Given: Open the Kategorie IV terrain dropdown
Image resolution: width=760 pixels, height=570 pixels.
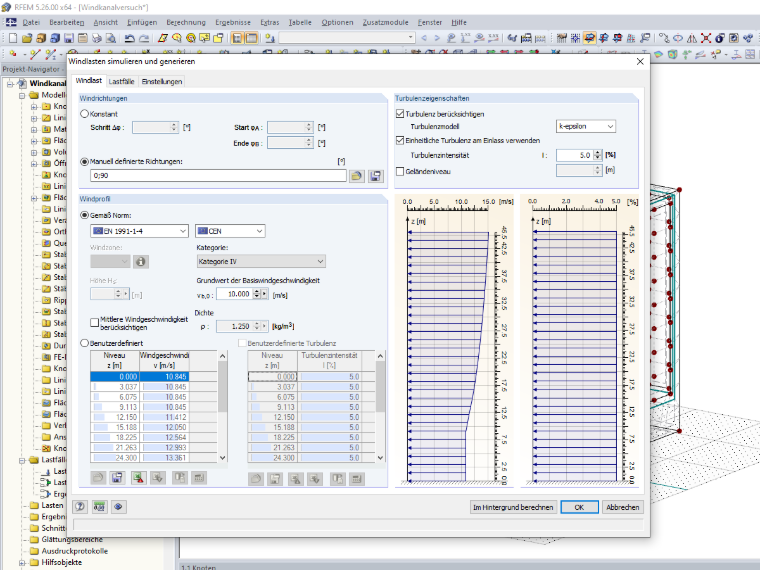Looking at the screenshot, I should pos(261,262).
